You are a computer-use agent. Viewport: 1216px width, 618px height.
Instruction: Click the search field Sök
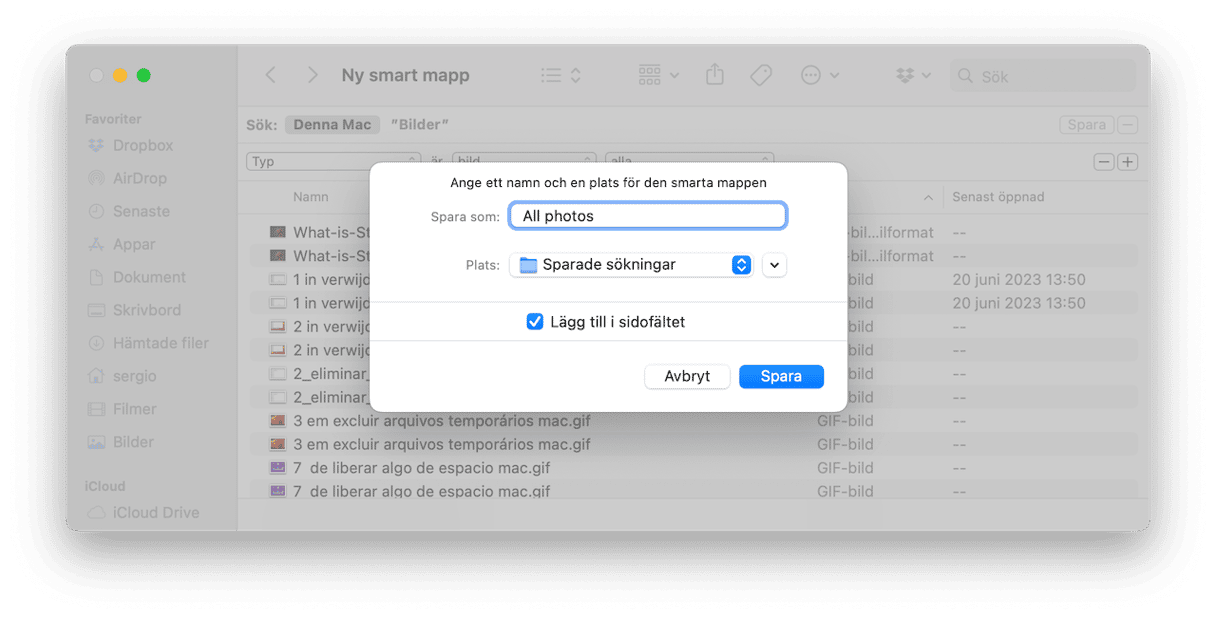(x=1043, y=76)
